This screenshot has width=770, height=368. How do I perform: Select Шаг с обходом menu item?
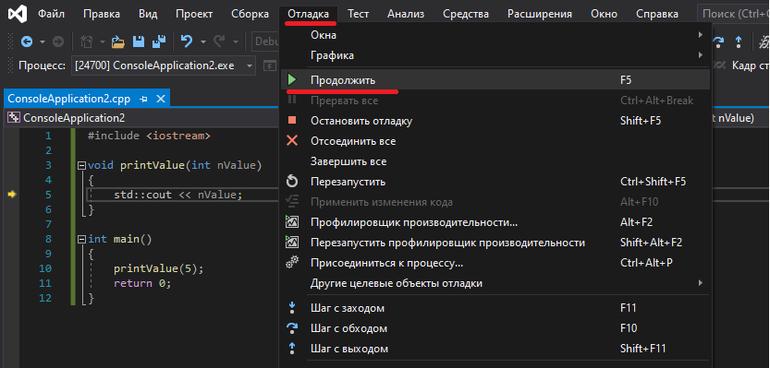click(495, 328)
